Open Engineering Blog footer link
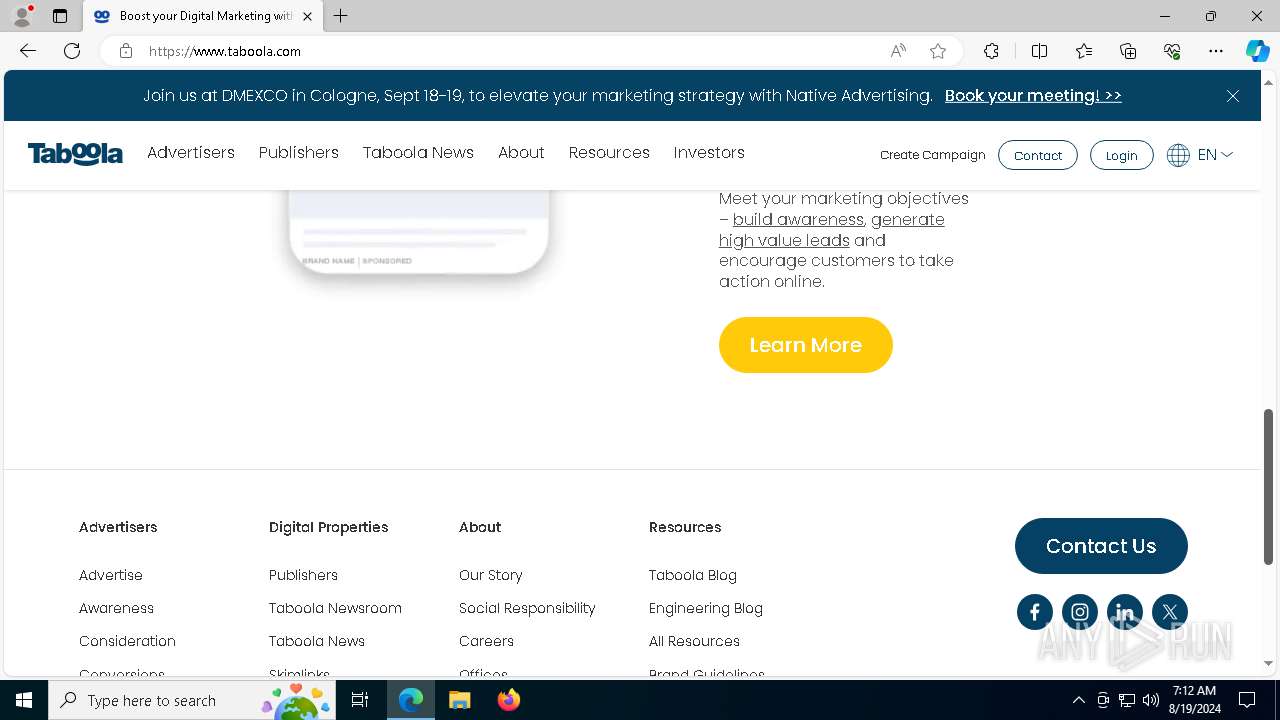Viewport: 1280px width, 720px height. click(706, 608)
